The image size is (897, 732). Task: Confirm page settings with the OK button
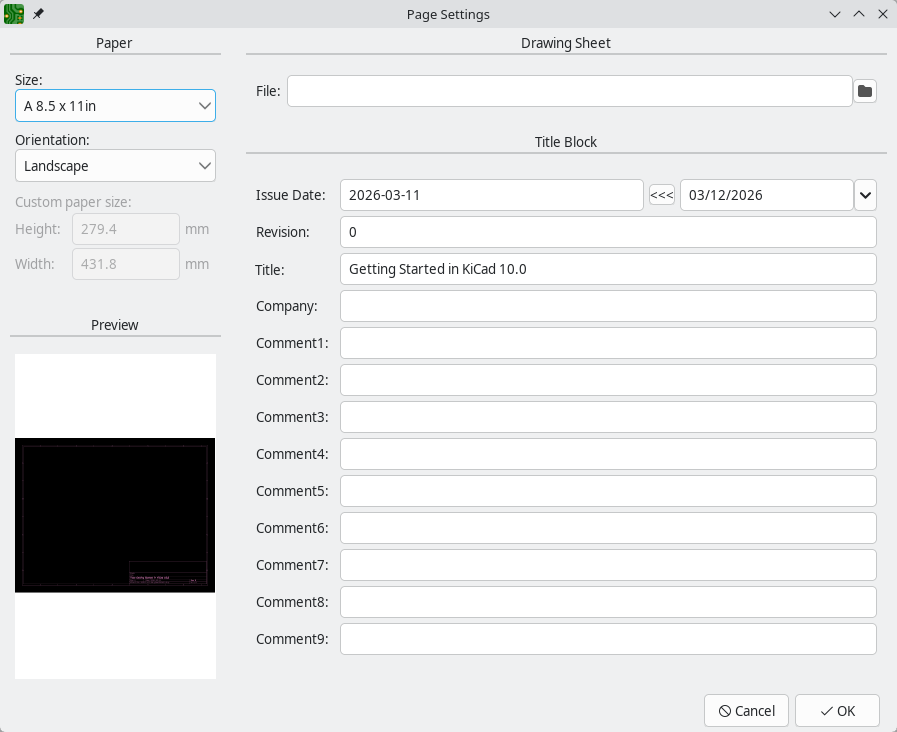click(837, 711)
